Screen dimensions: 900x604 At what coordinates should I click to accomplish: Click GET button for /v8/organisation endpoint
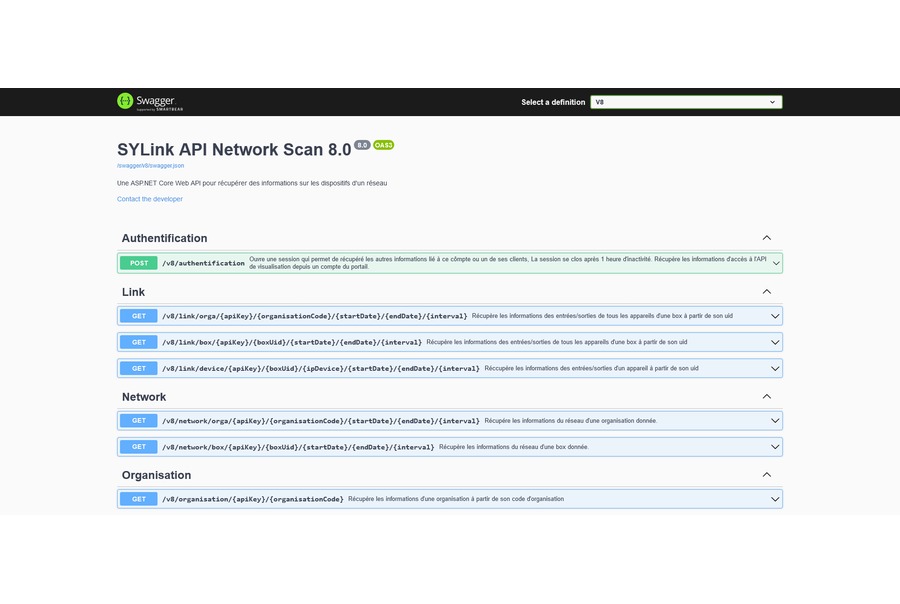[139, 499]
